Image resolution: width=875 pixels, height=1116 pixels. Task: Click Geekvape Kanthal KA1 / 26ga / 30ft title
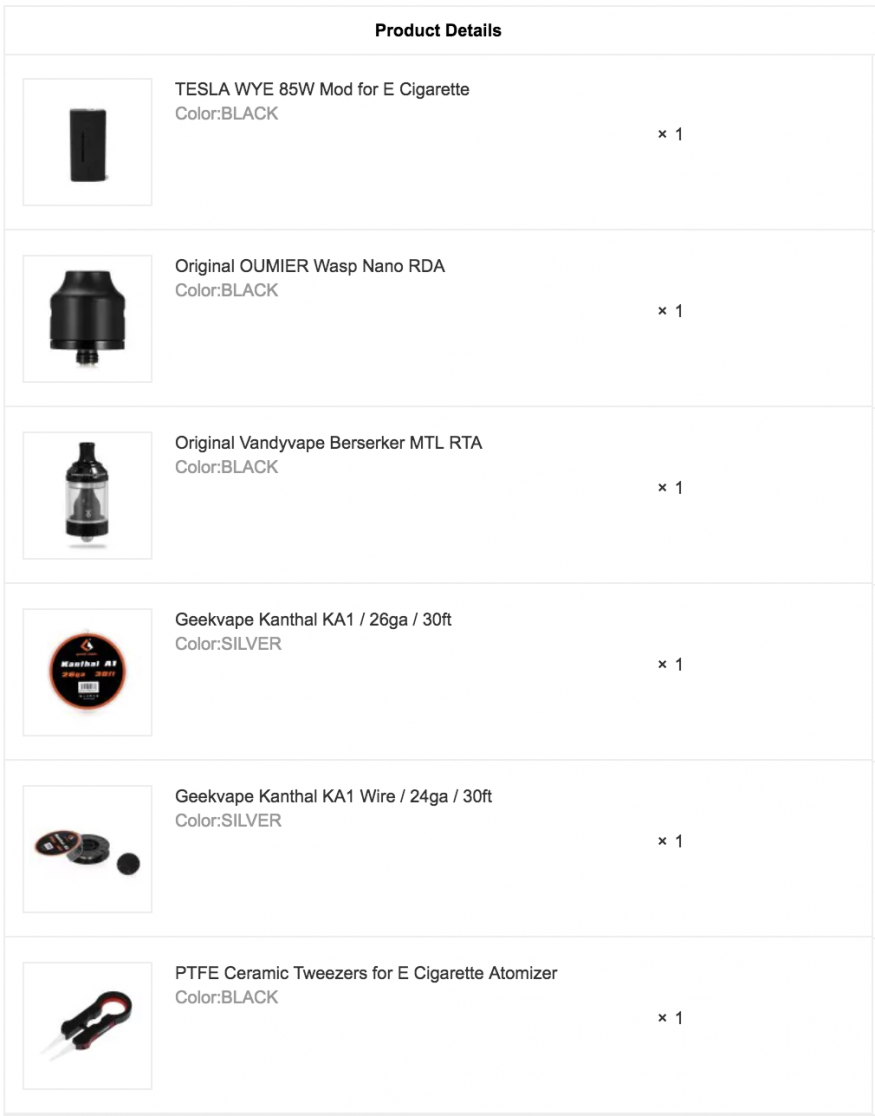[313, 619]
